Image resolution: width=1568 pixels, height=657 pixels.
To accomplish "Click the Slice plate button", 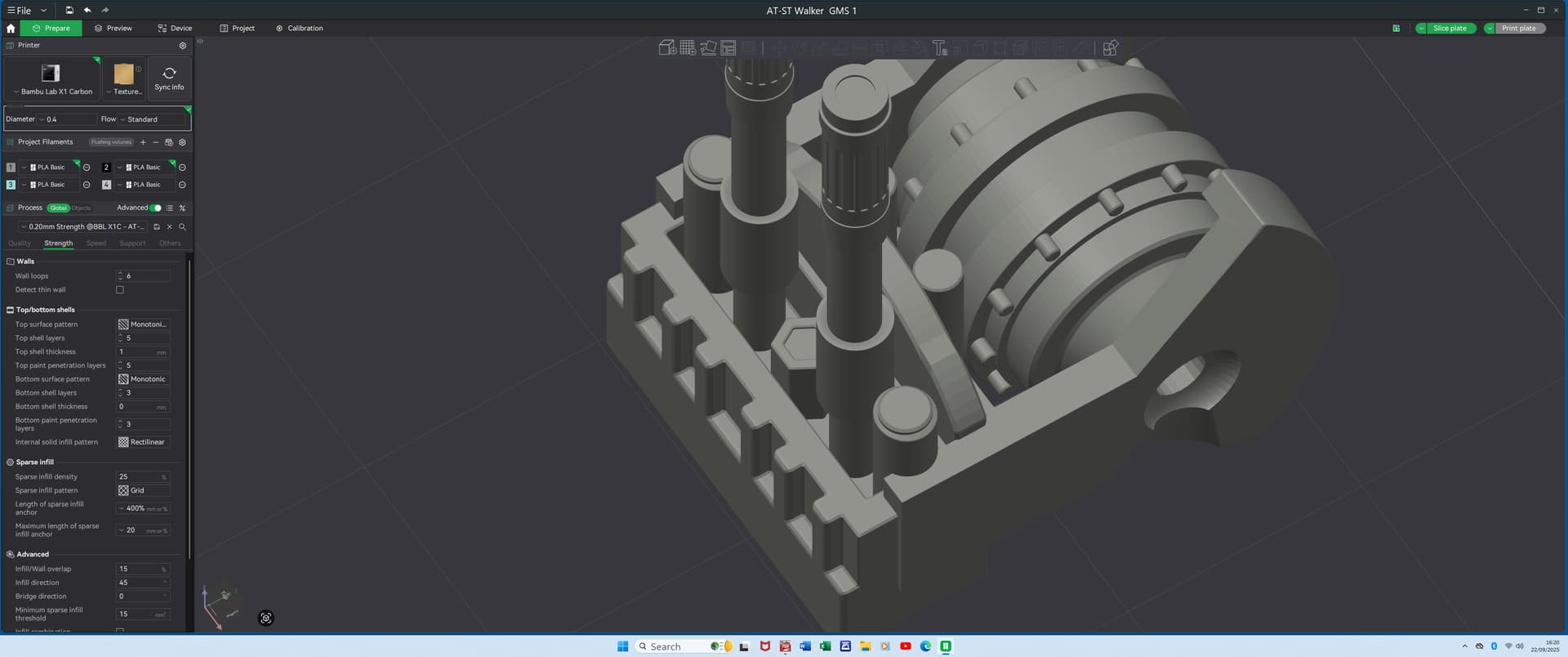I will 1450,29.
